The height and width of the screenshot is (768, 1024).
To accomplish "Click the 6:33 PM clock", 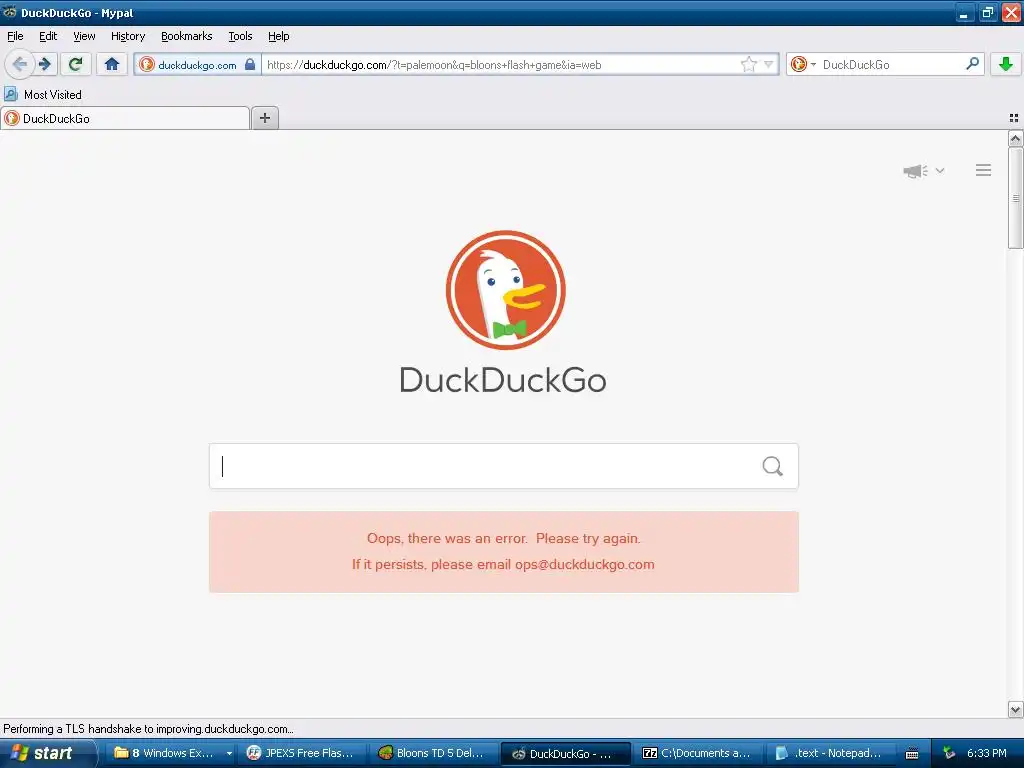I will coord(986,753).
